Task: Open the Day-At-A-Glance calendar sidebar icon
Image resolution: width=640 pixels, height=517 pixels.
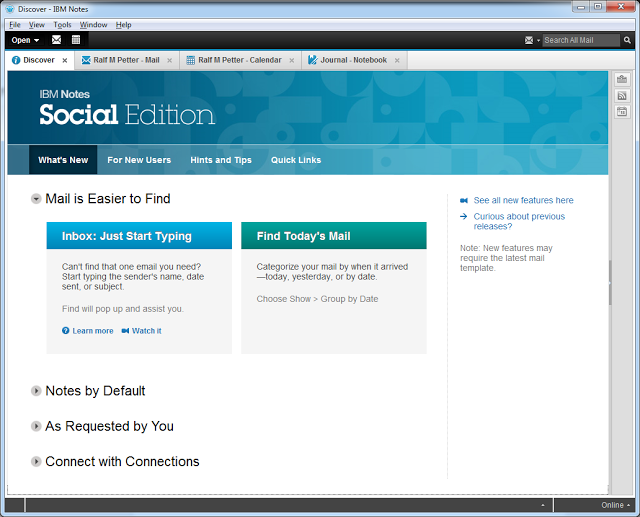Action: point(622,112)
